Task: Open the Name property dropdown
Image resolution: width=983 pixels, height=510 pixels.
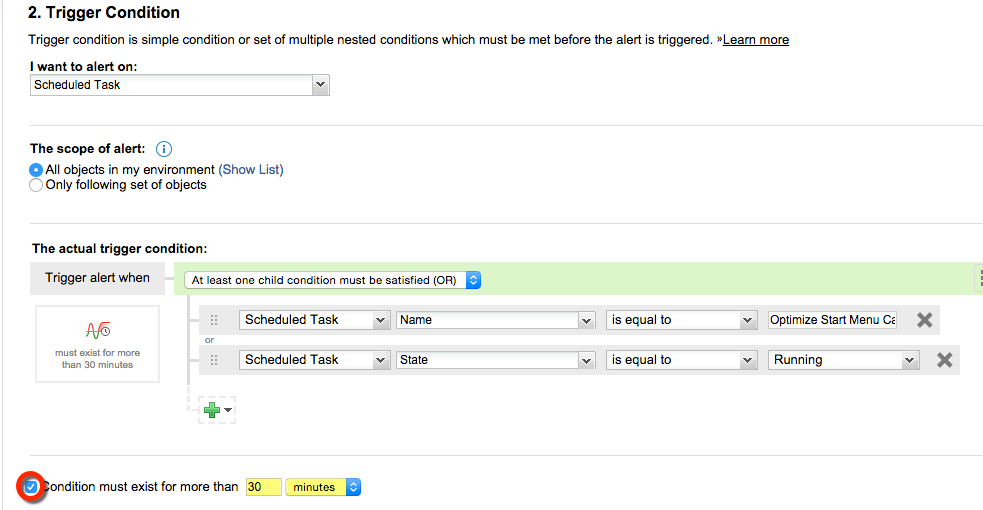Action: (495, 320)
